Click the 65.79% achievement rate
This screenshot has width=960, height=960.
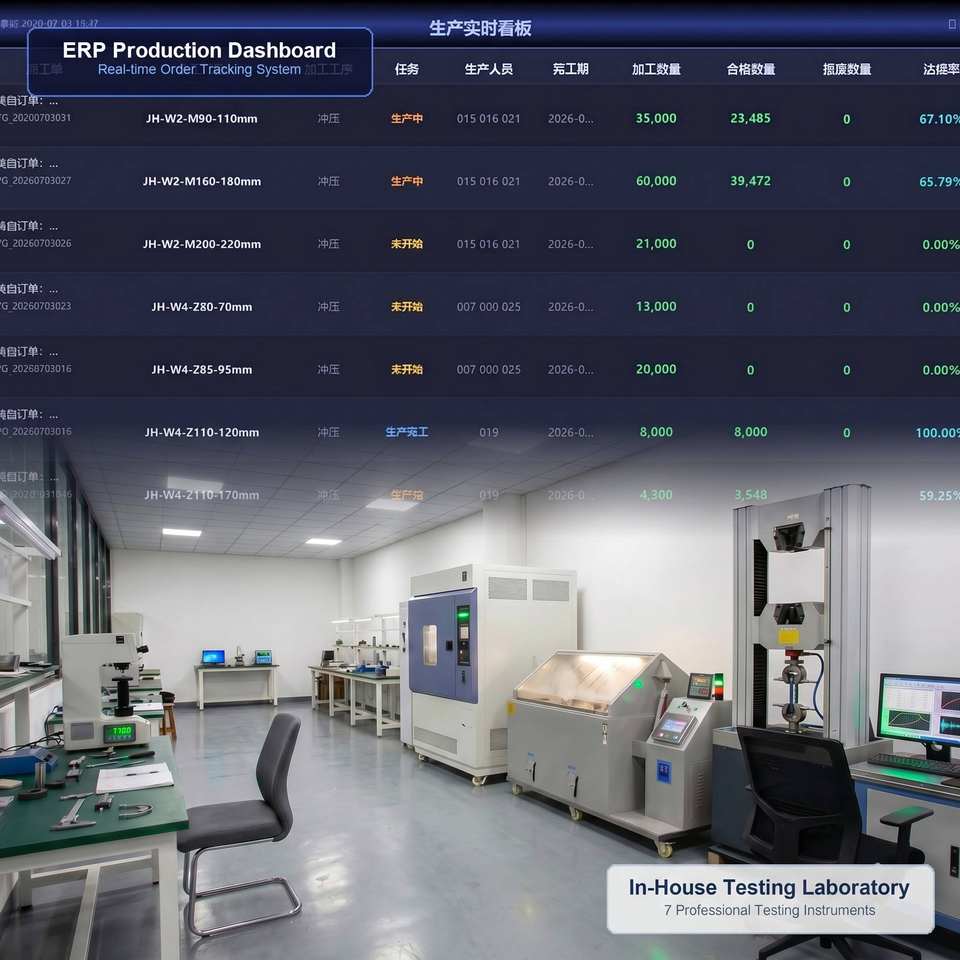(939, 182)
